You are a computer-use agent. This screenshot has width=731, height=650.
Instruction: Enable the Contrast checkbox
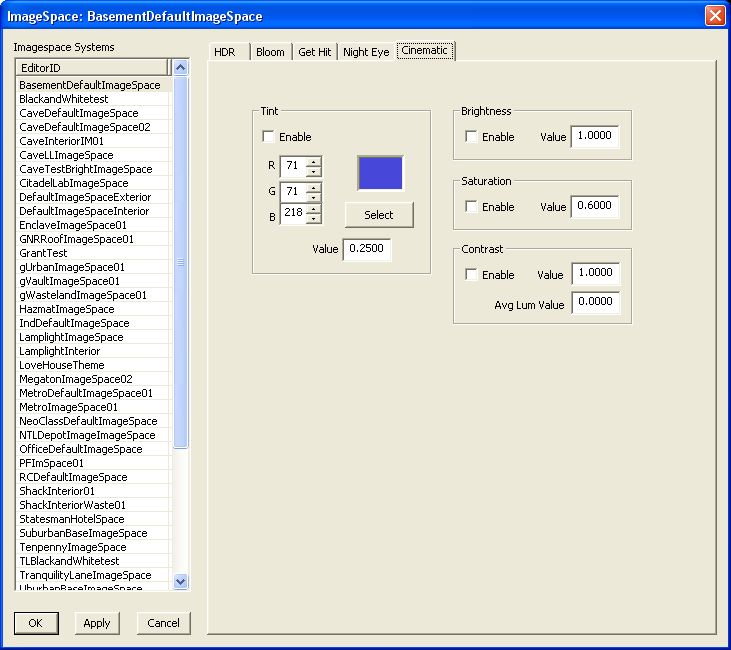[x=471, y=275]
